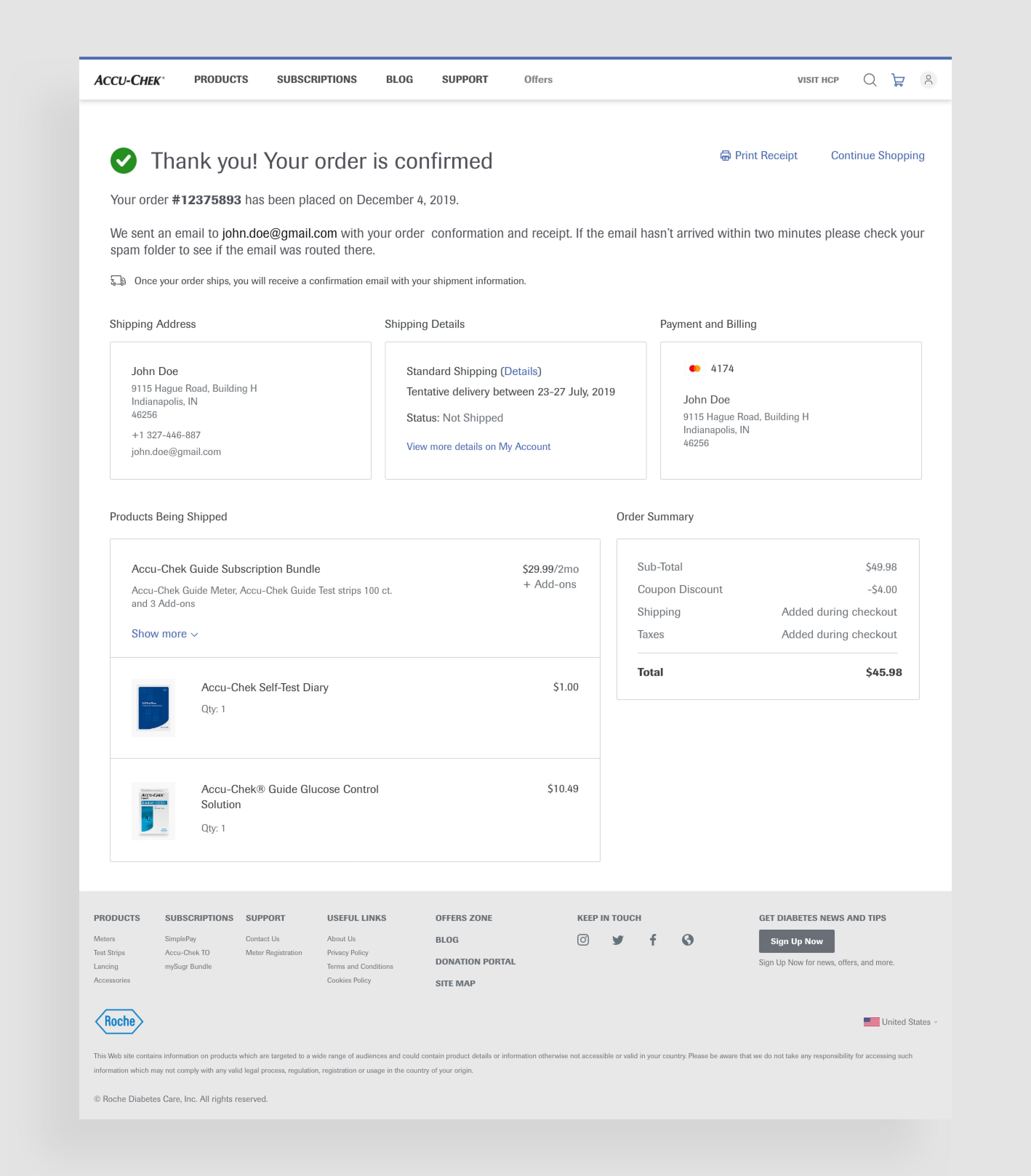Open OFFERS ZONE footer link
Screen dimensions: 1031x1176
coord(464,918)
